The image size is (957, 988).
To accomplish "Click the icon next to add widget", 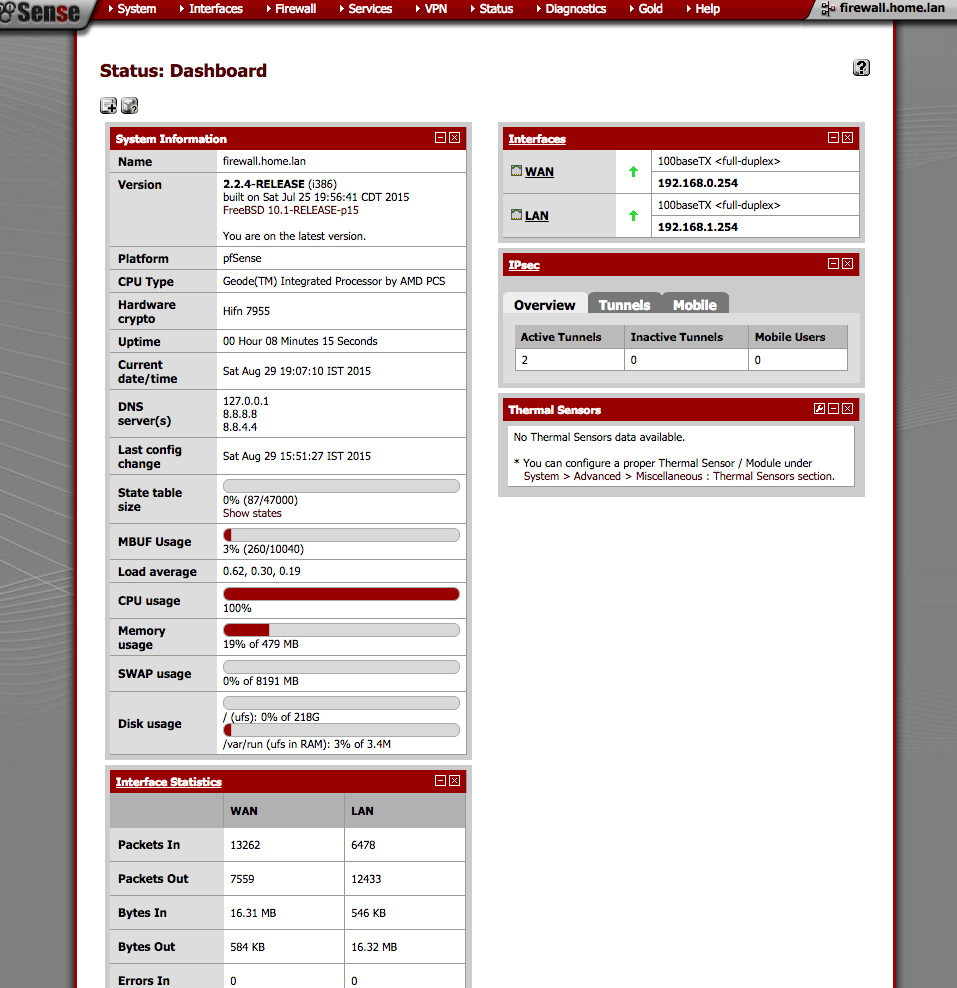I will (x=130, y=105).
